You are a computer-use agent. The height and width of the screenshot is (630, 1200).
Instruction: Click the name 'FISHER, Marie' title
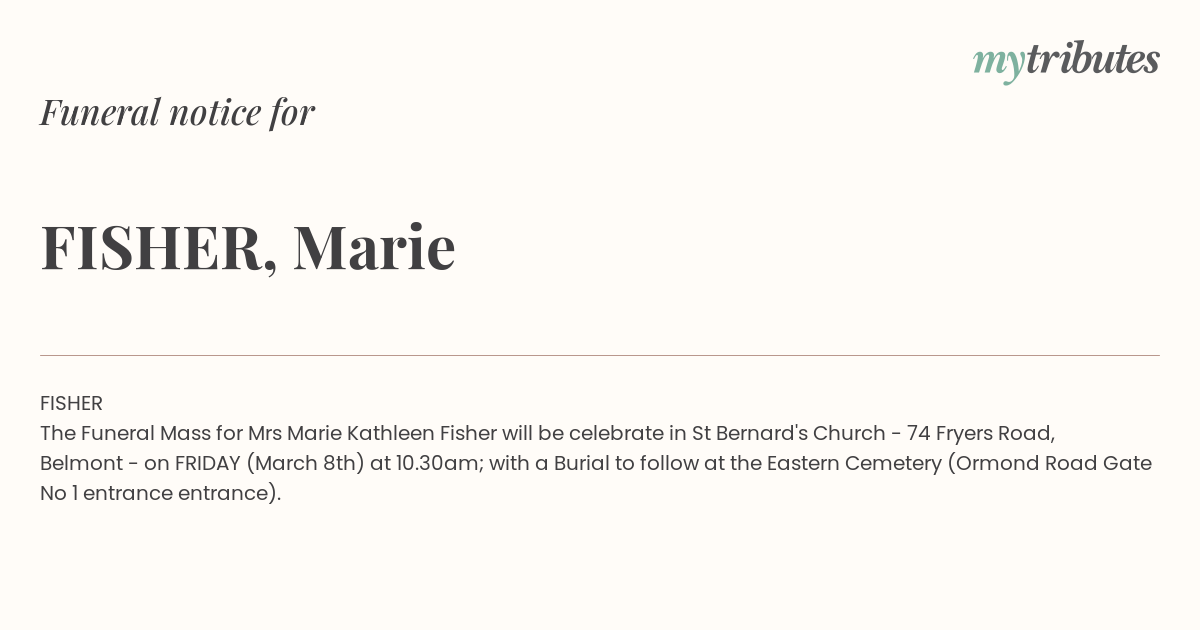[x=248, y=247]
